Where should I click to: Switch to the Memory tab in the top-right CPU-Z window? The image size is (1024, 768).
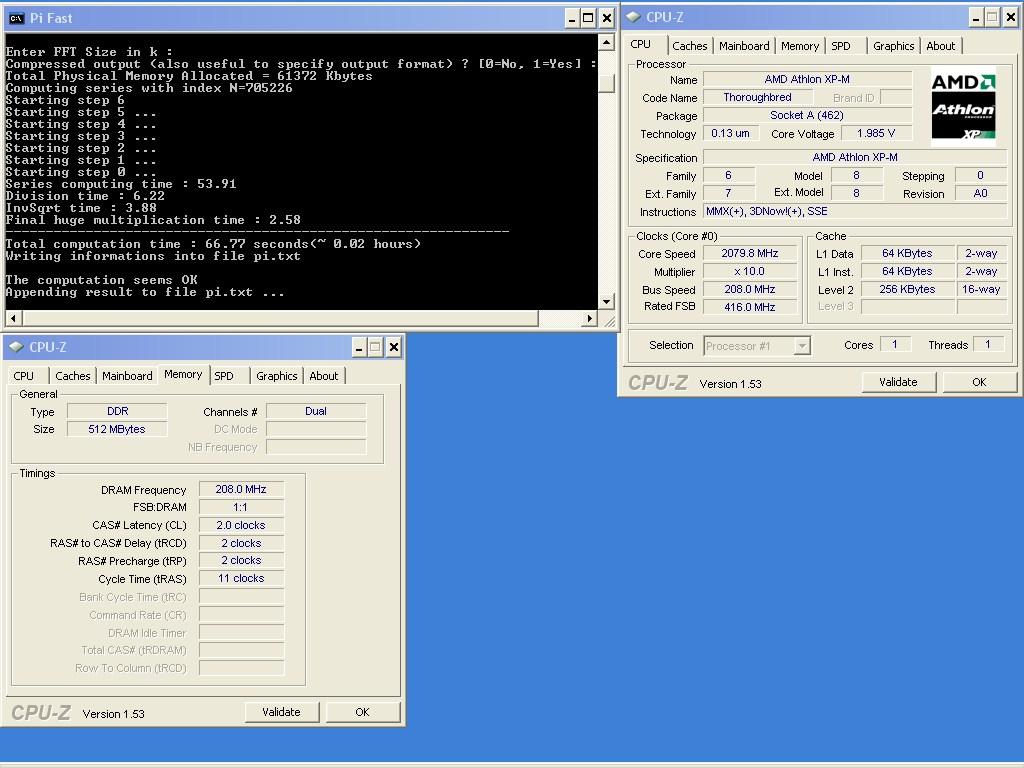coord(799,46)
